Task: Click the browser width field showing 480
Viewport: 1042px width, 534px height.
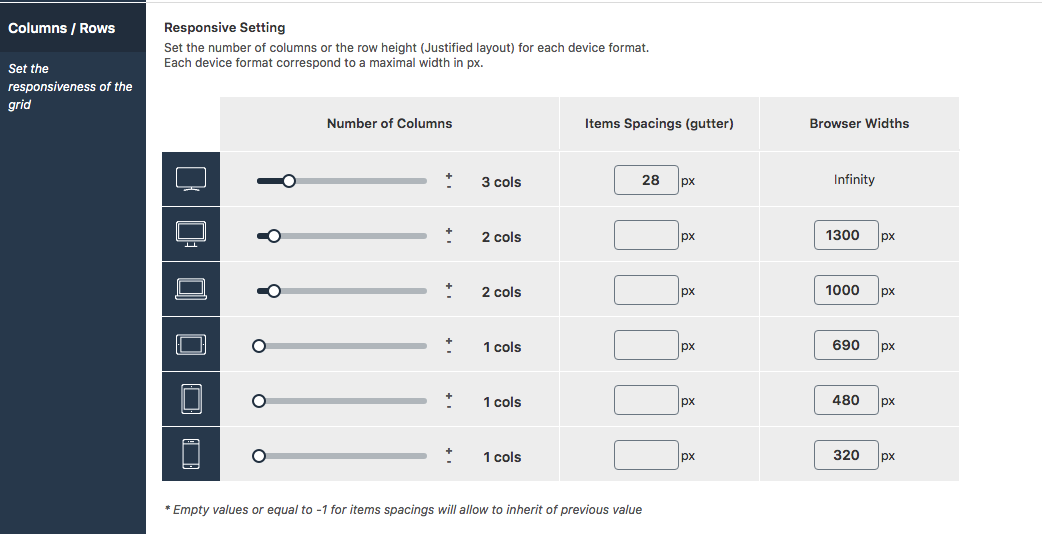Action: 846,400
